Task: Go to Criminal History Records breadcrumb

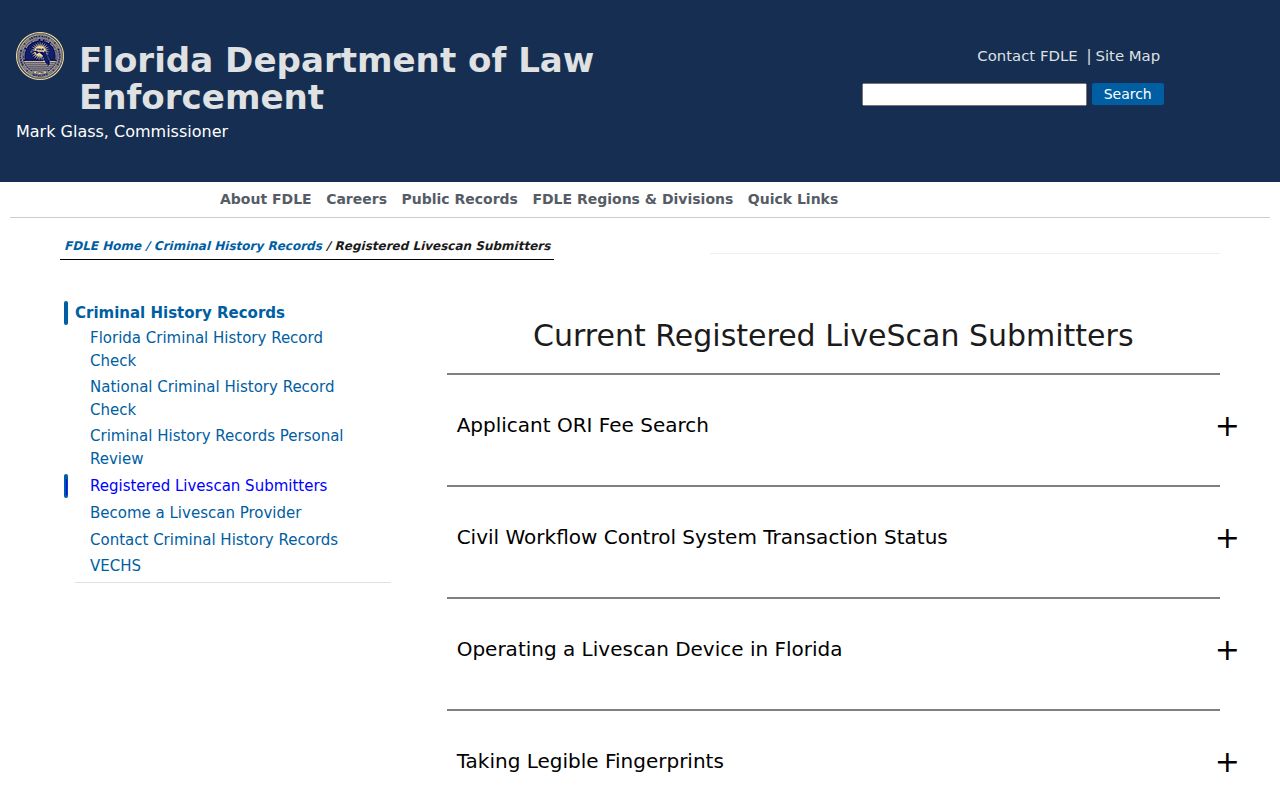Action: point(238,245)
